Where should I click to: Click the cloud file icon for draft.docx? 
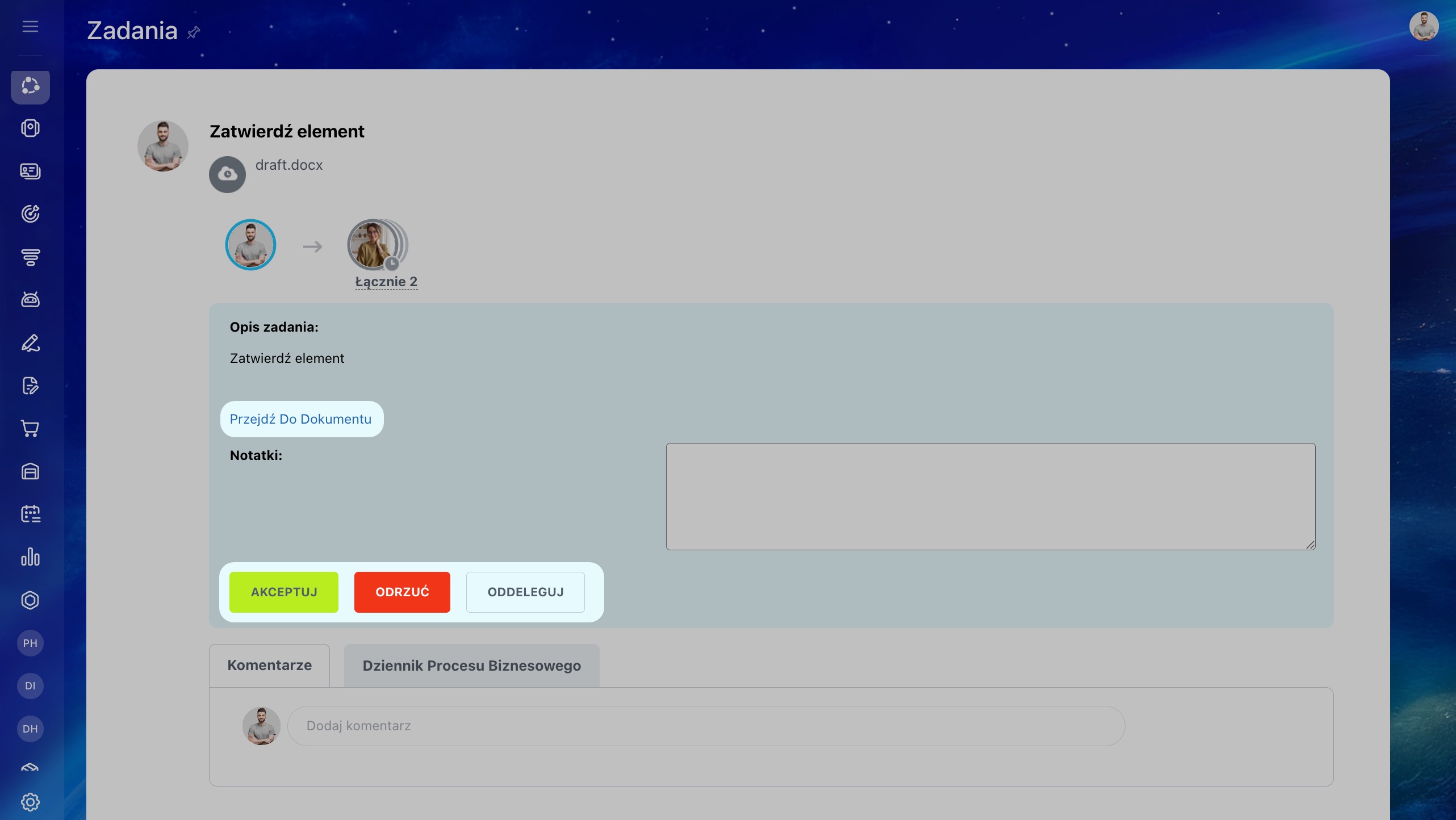coord(227,174)
